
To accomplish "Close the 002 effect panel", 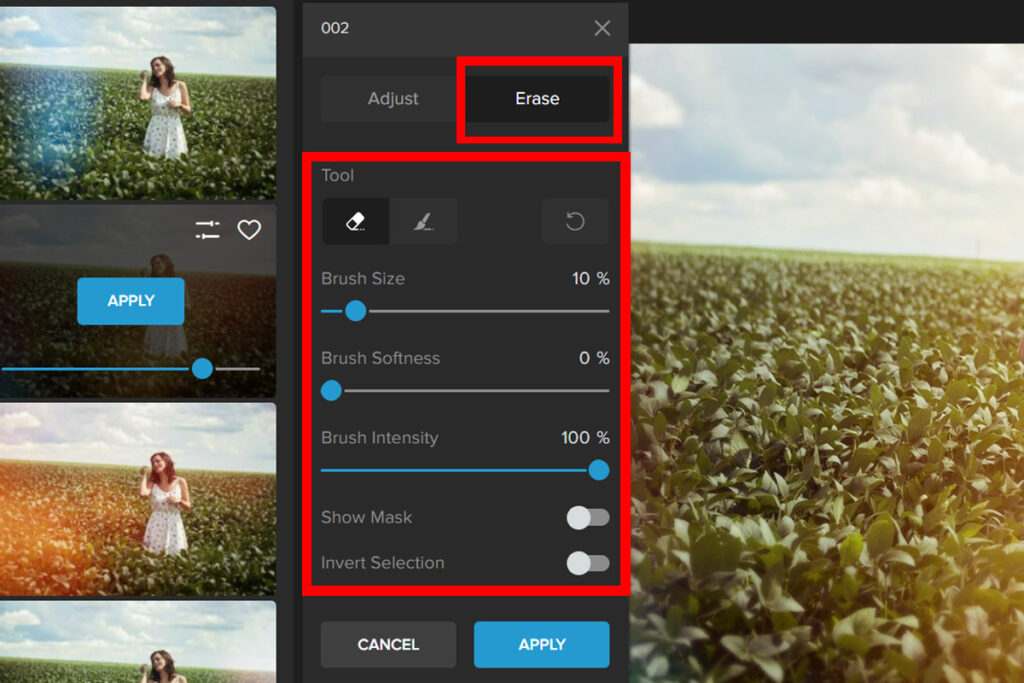I will point(602,28).
